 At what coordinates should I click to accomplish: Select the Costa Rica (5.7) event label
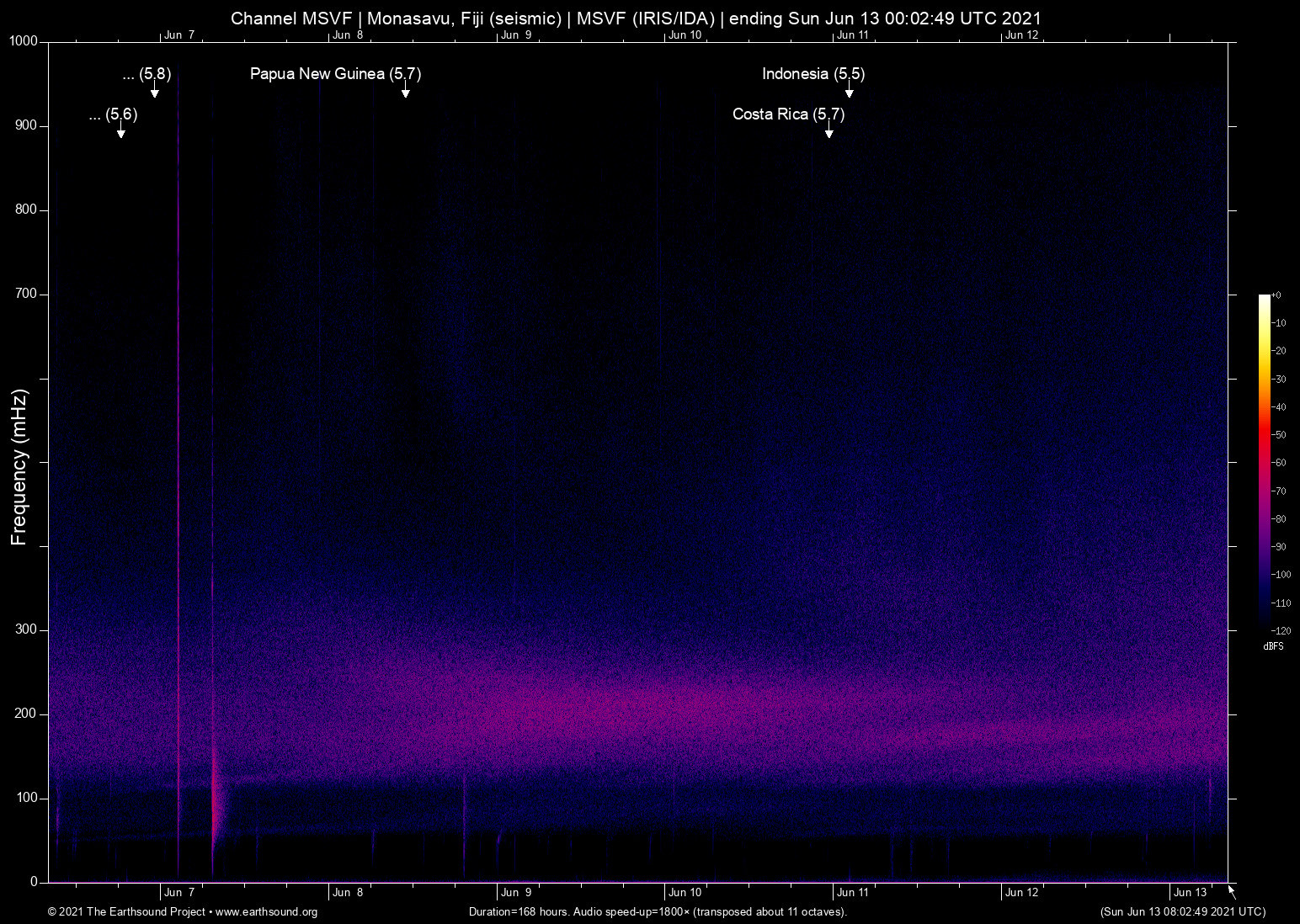coord(788,114)
